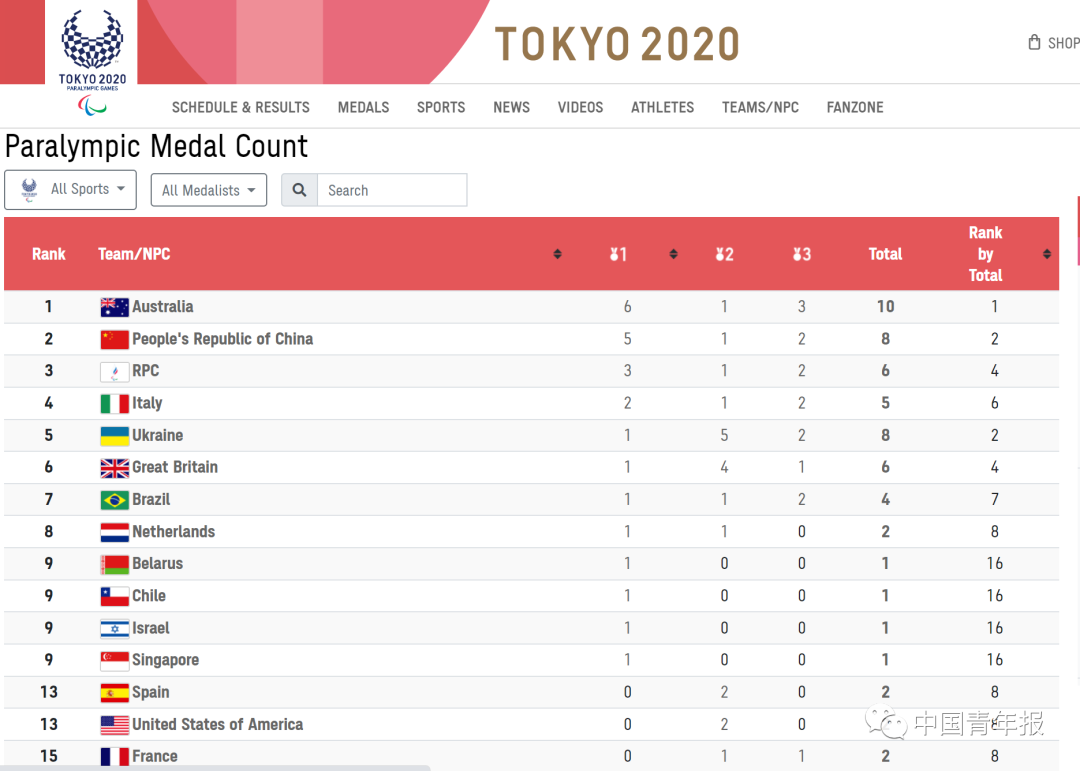The width and height of the screenshot is (1080, 771).
Task: Open the United States of America link
Action: [x=218, y=724]
